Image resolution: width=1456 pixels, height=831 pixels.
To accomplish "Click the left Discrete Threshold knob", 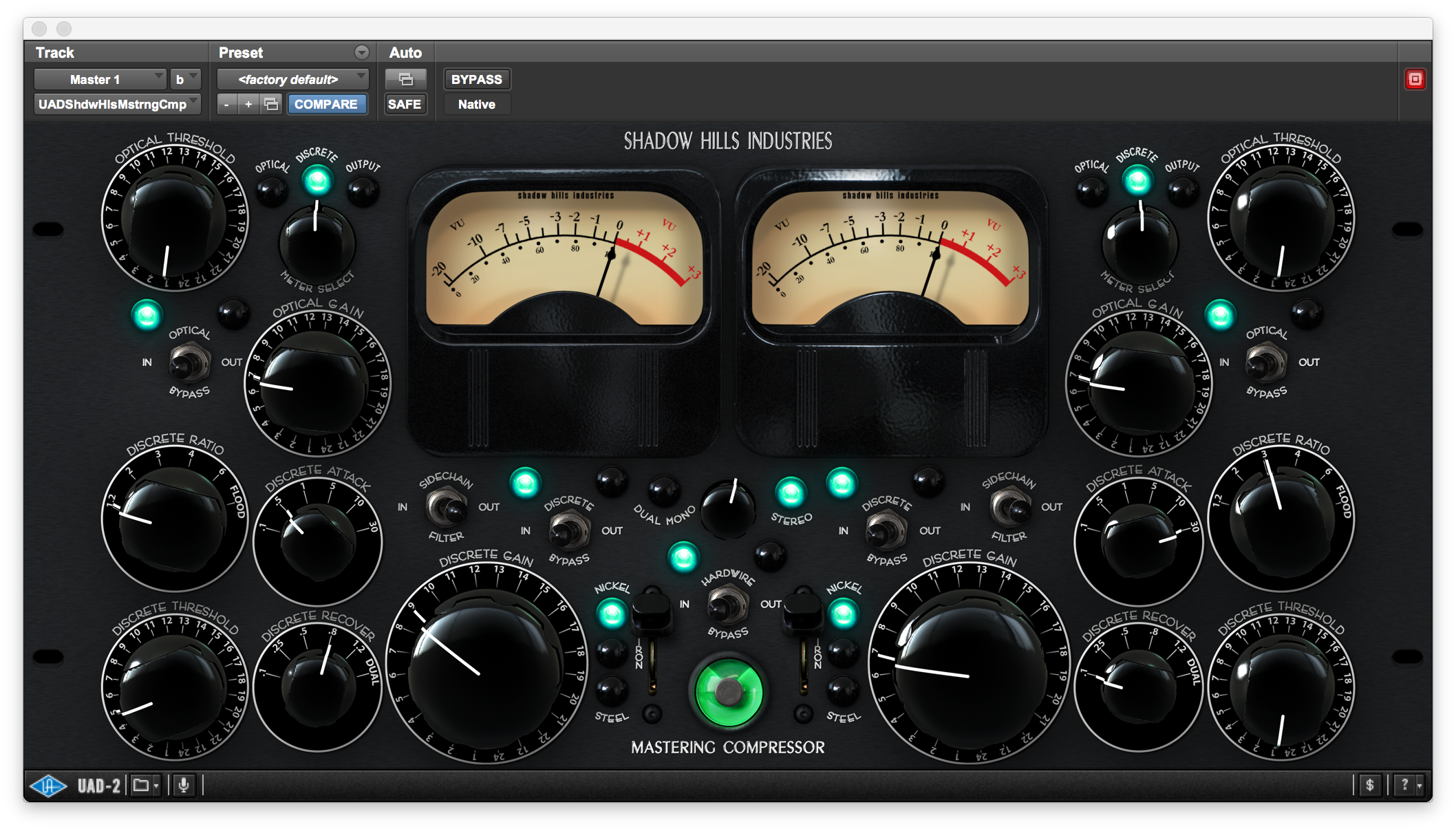I will coord(174,688).
